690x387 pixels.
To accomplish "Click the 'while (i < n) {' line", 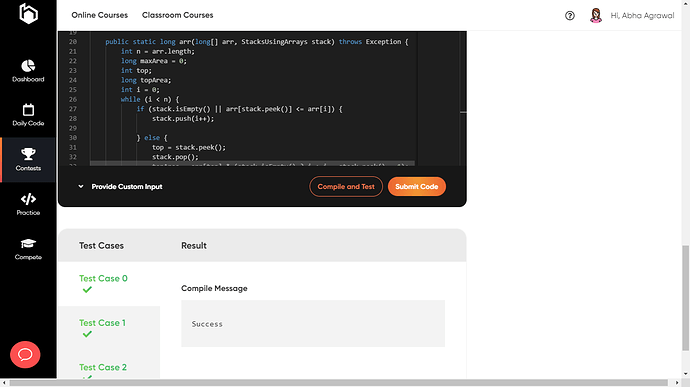I will coord(150,100).
